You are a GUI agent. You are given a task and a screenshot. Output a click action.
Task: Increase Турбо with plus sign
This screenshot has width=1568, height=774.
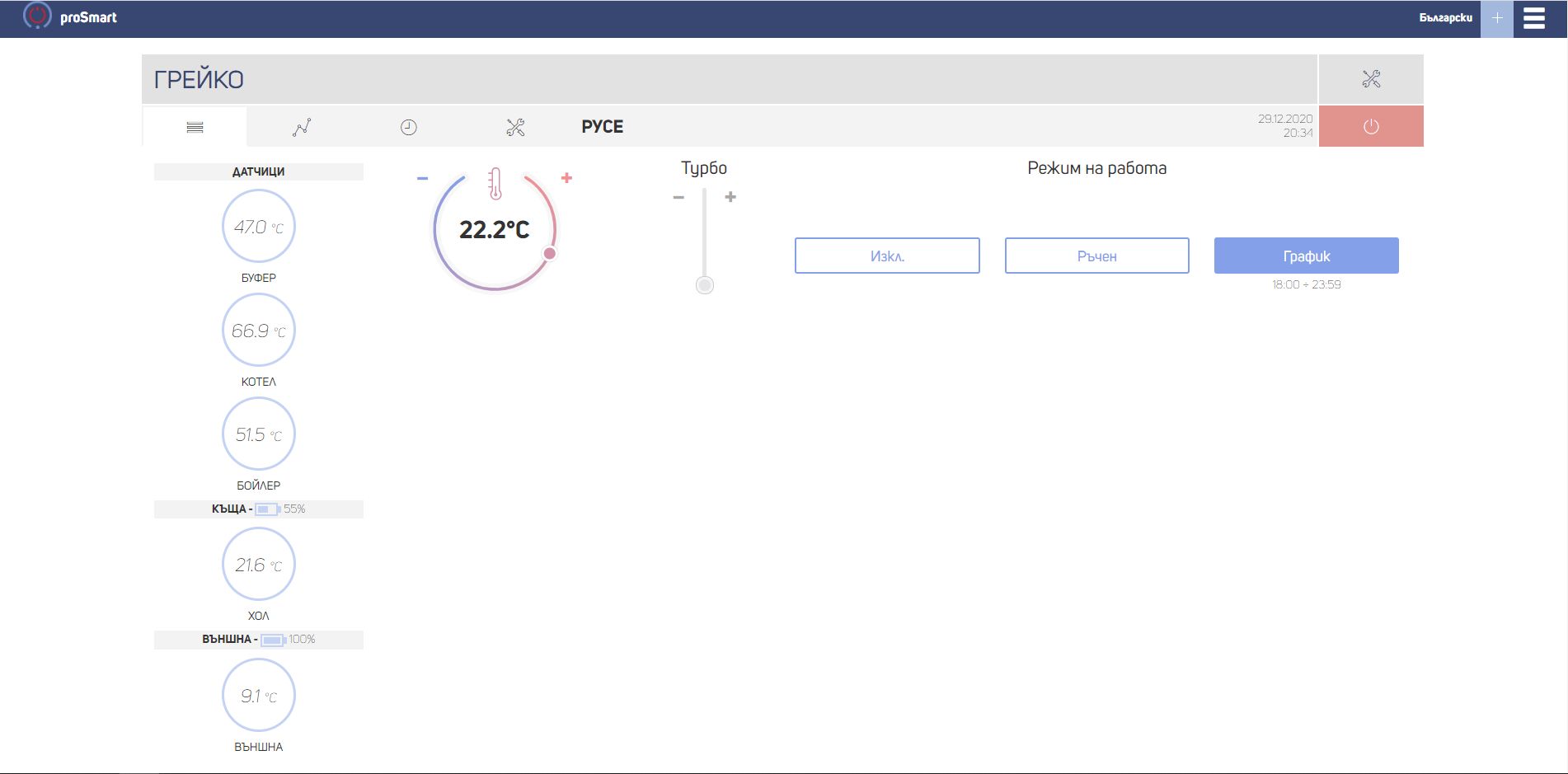click(x=730, y=197)
